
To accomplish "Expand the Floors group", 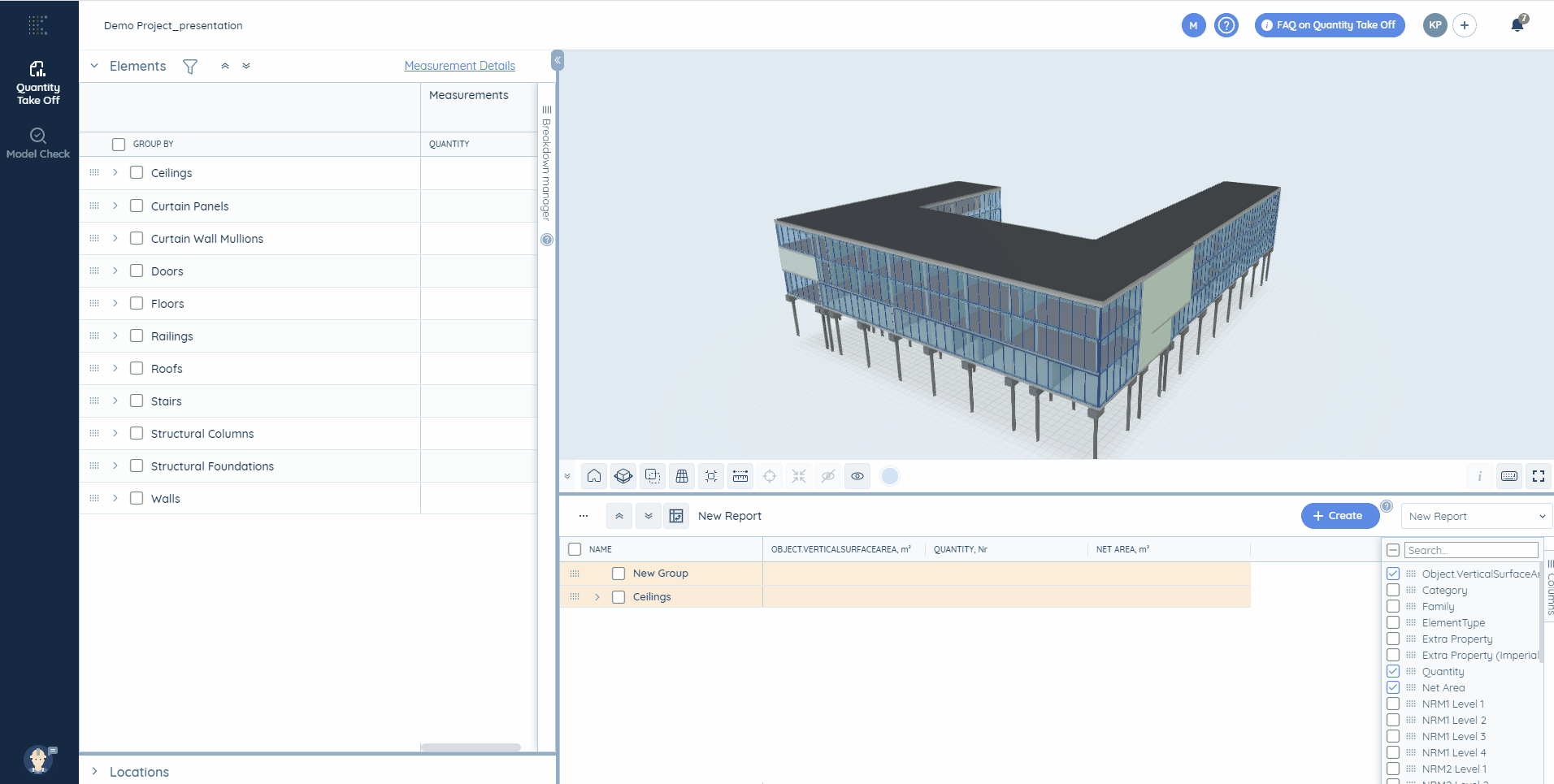I will coord(115,303).
